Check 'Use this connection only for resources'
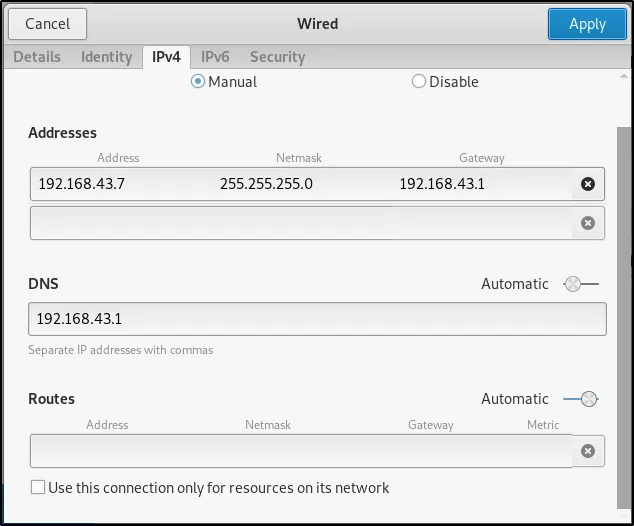Screen dimensions: 634x526 click(x=38, y=488)
